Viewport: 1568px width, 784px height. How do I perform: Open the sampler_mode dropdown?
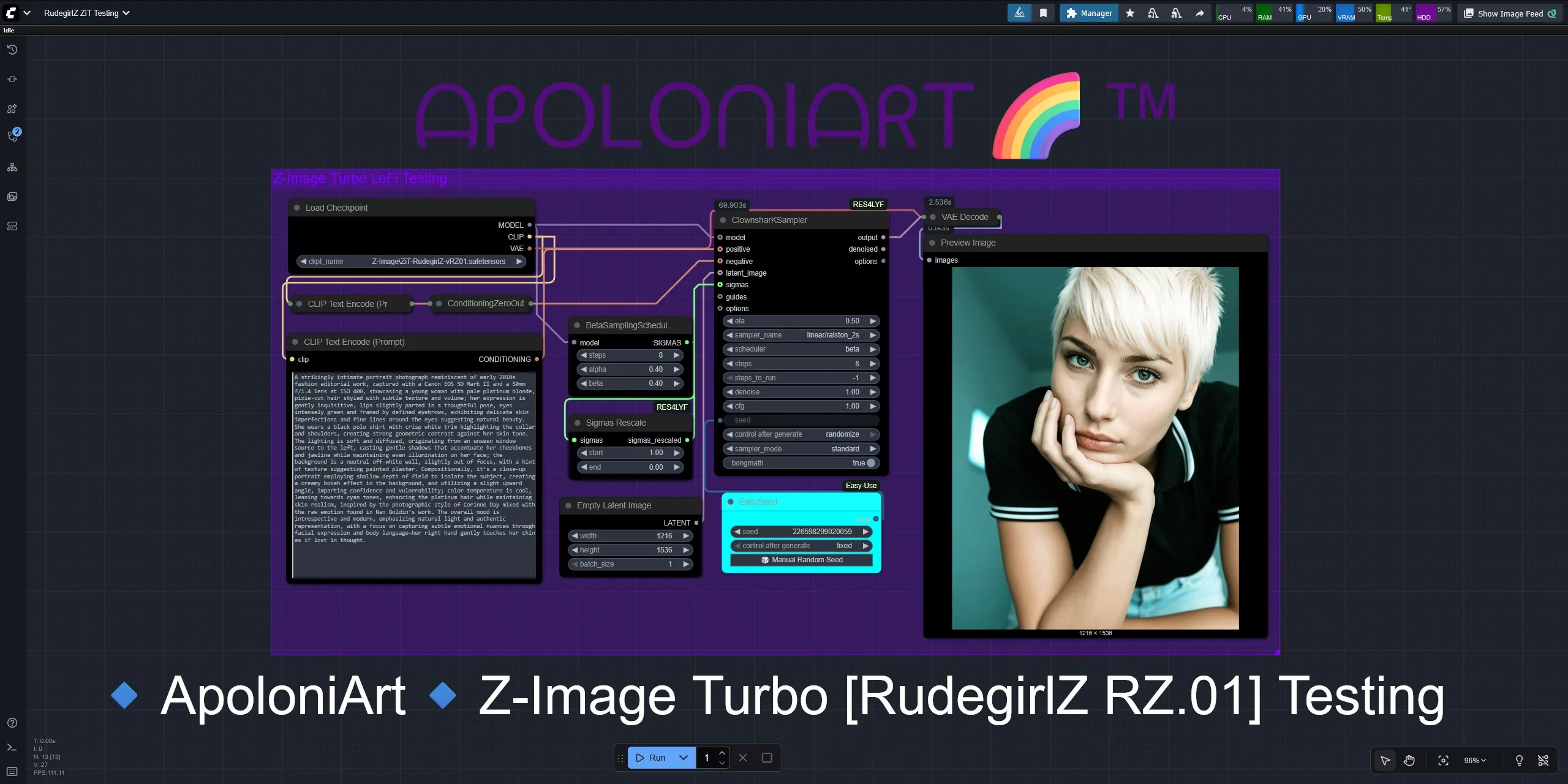801,449
